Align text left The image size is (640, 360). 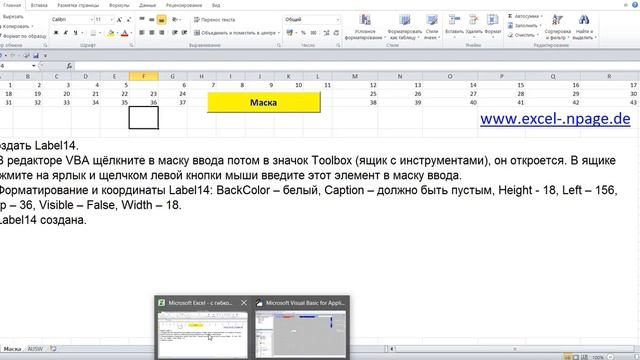142,33
